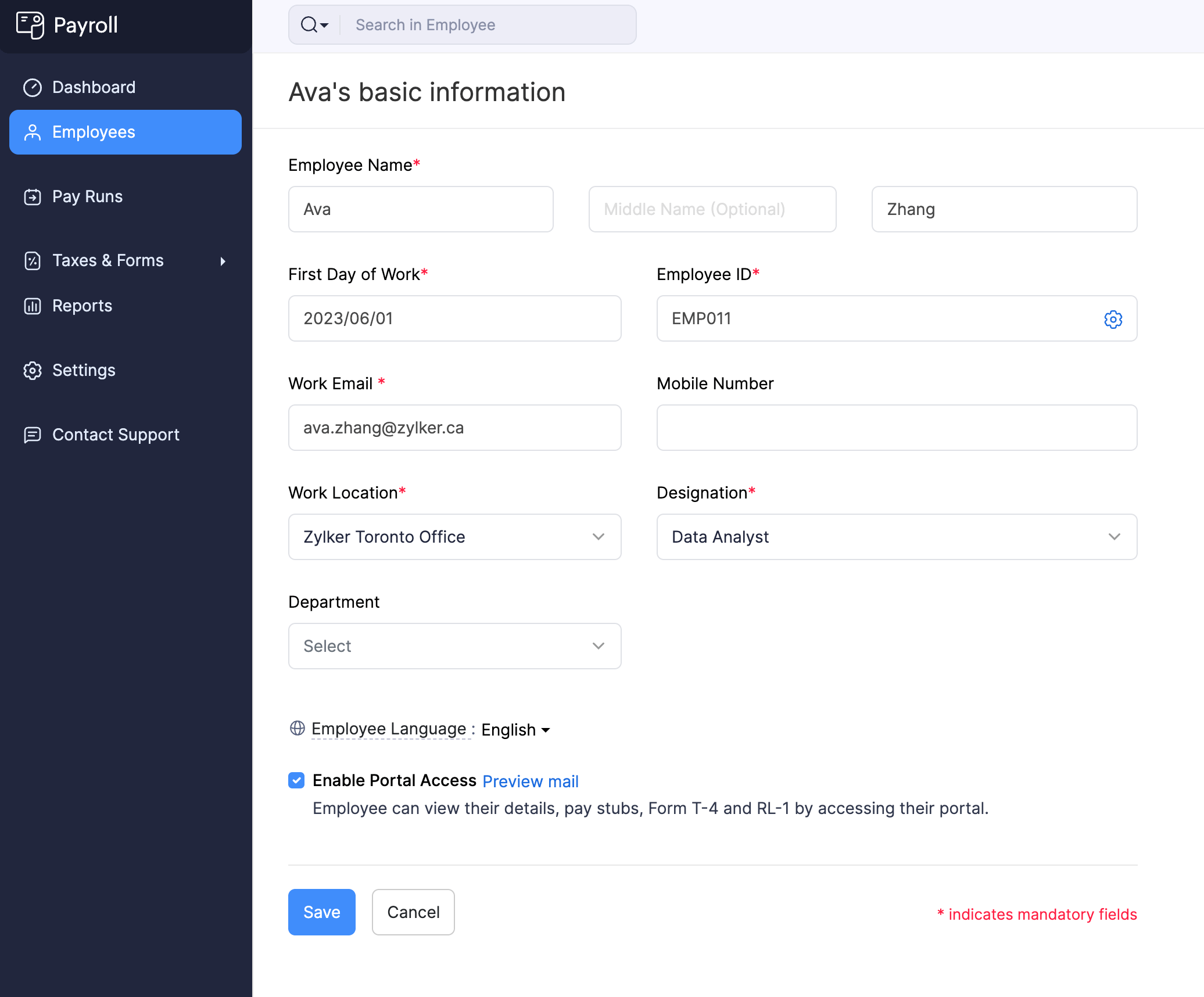Open the Preview mail link
The width and height of the screenshot is (1204, 997).
coord(530,781)
